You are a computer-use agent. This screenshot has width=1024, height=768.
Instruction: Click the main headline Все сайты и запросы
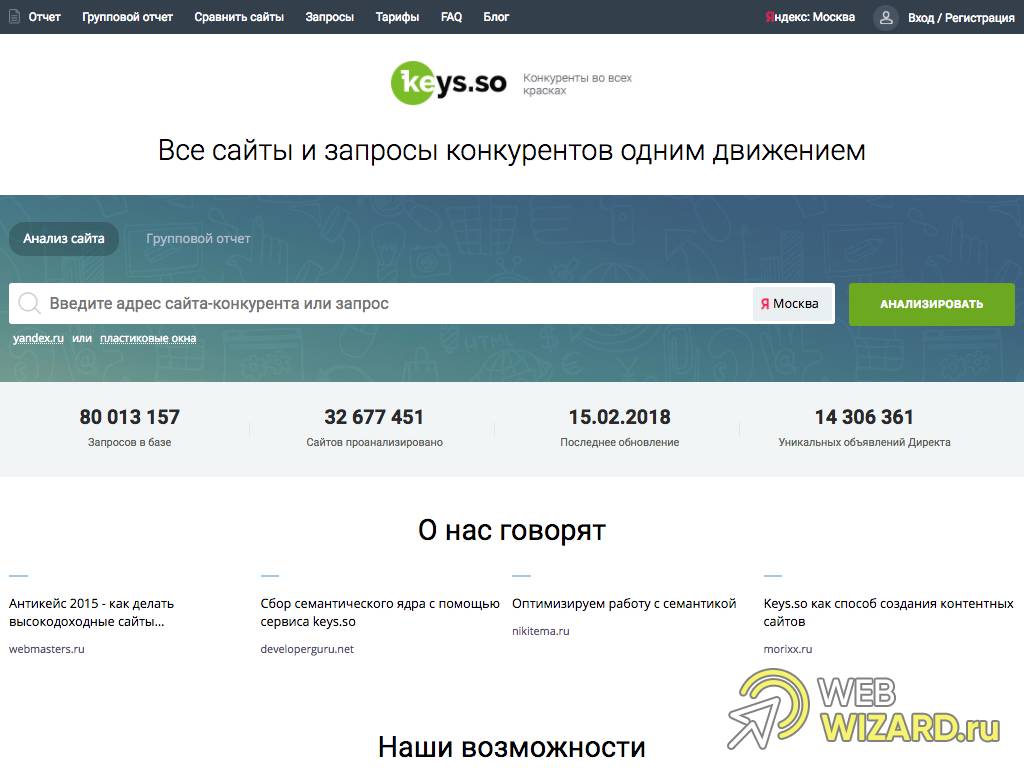coord(512,150)
